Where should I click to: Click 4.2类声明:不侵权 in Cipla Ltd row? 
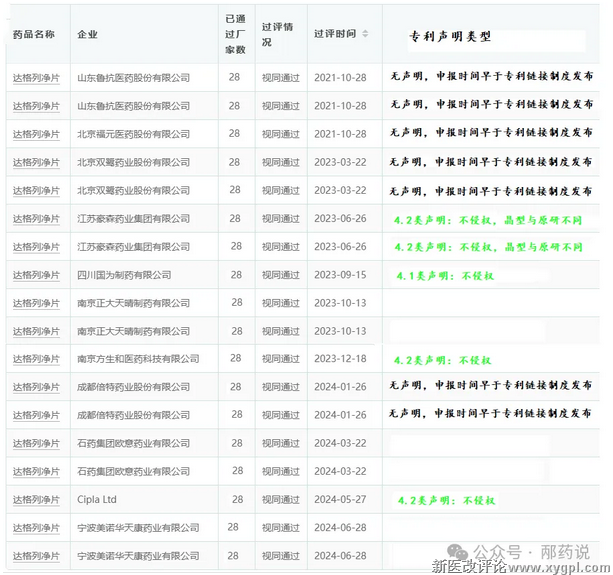(446, 501)
